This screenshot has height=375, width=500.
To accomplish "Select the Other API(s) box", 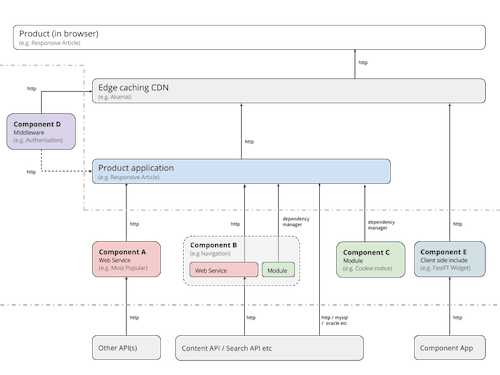I will (x=126, y=348).
